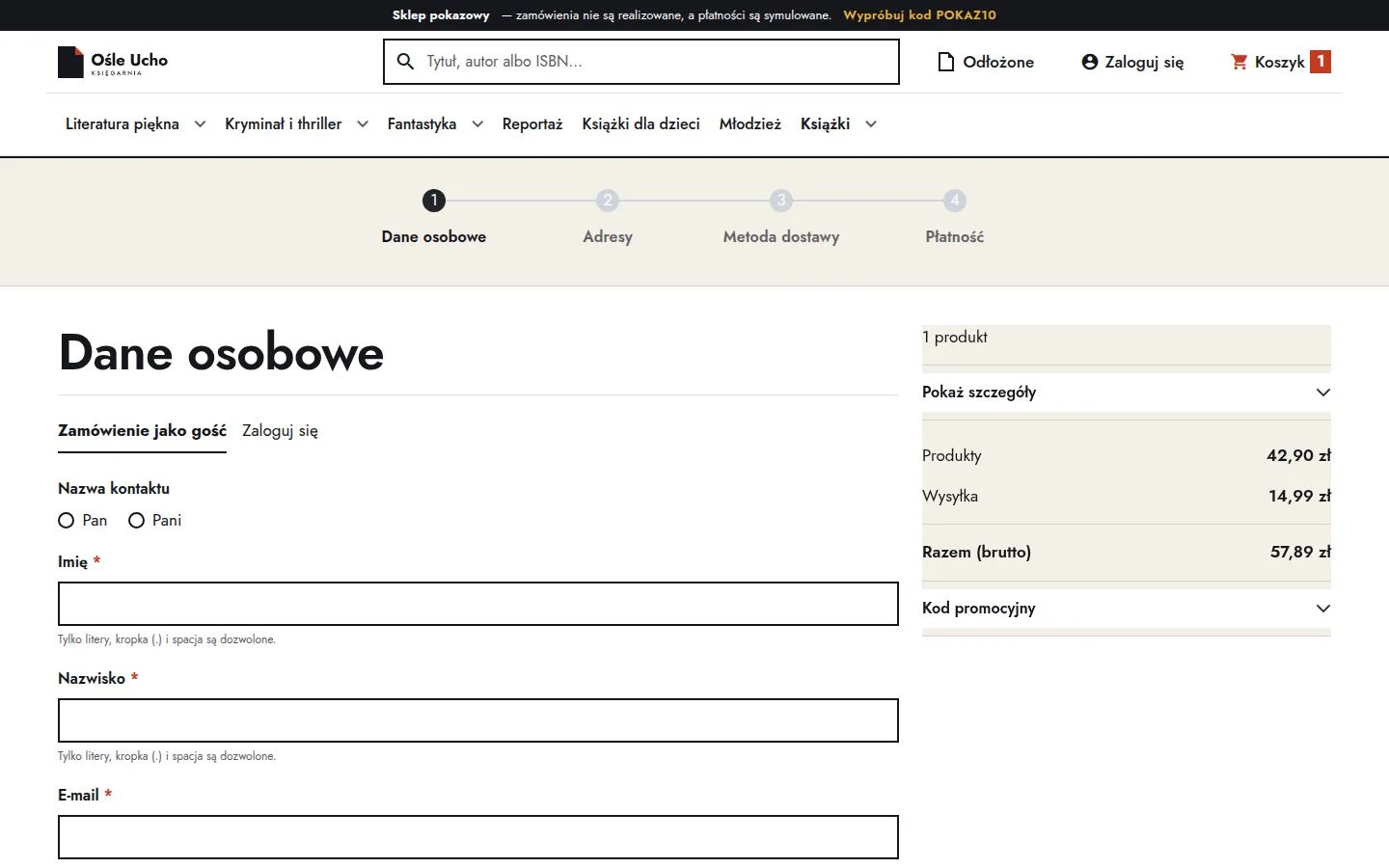Open the Koszyk shopping cart

point(1280,62)
